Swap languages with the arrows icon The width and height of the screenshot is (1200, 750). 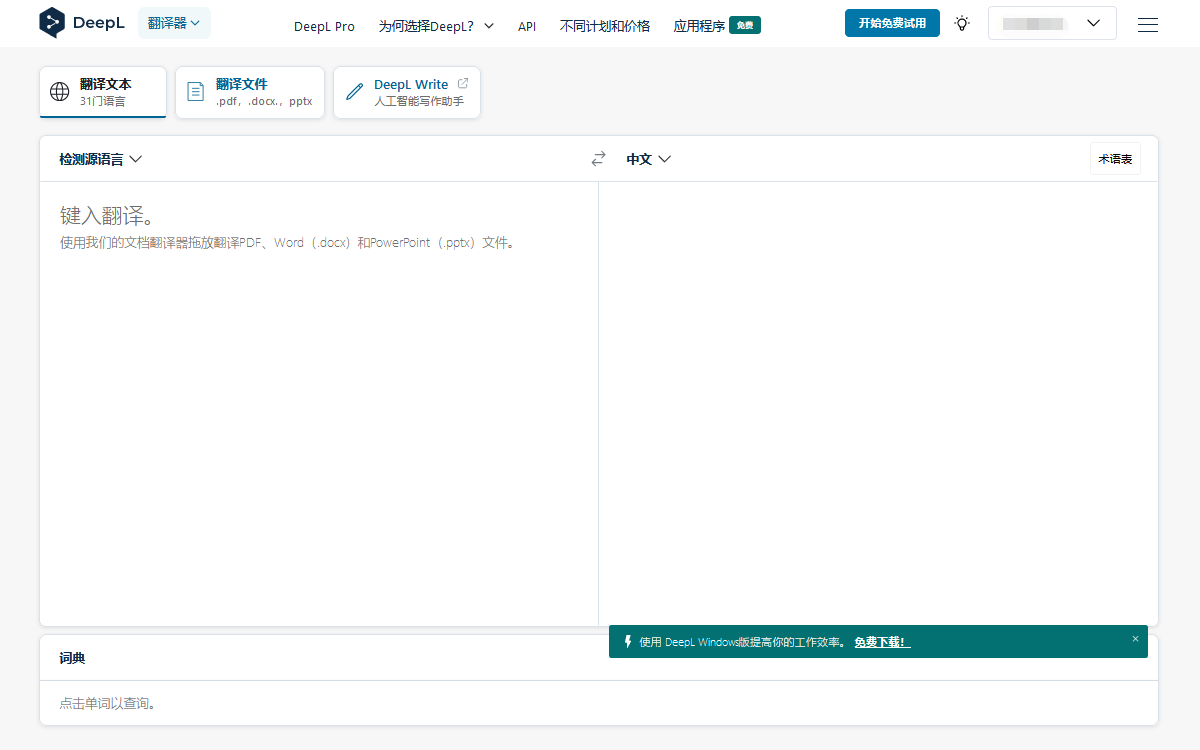click(x=599, y=159)
